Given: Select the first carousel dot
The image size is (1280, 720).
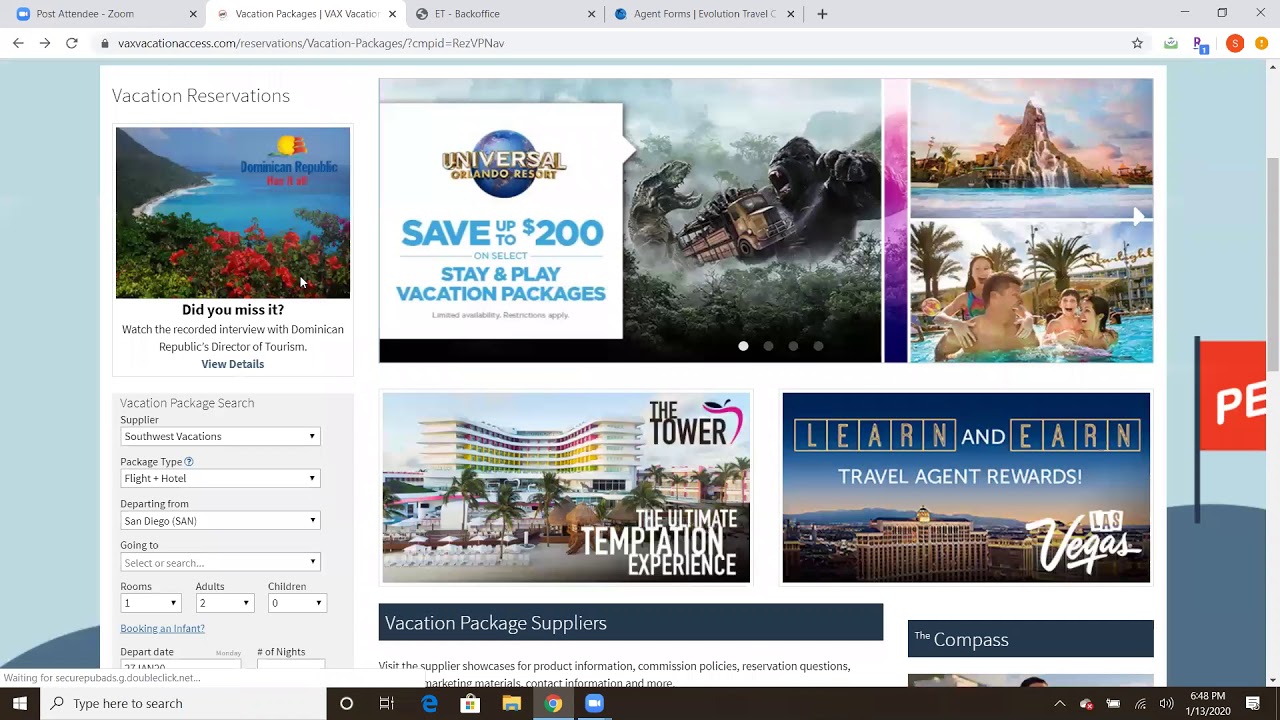Looking at the screenshot, I should pos(743,346).
